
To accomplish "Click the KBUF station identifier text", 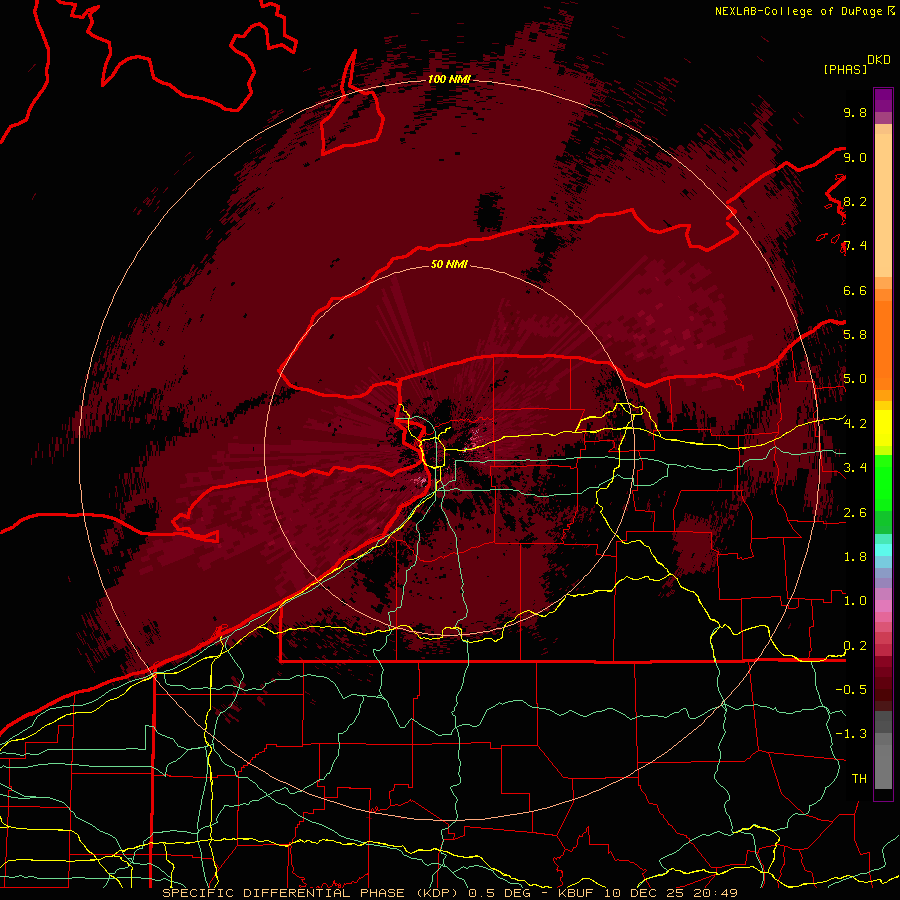I will pyautogui.click(x=577, y=893).
